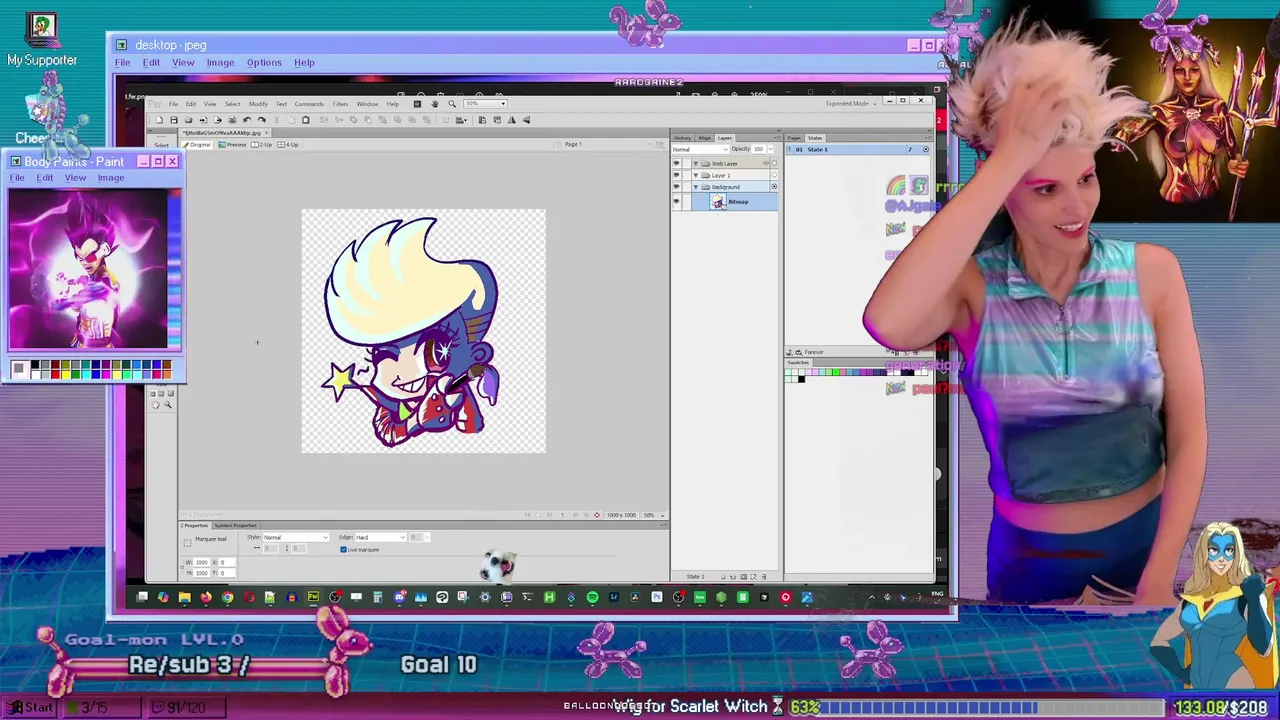1280x720 pixels.
Task: Open the File menu in desktop - jpeg window
Action: [x=122, y=62]
